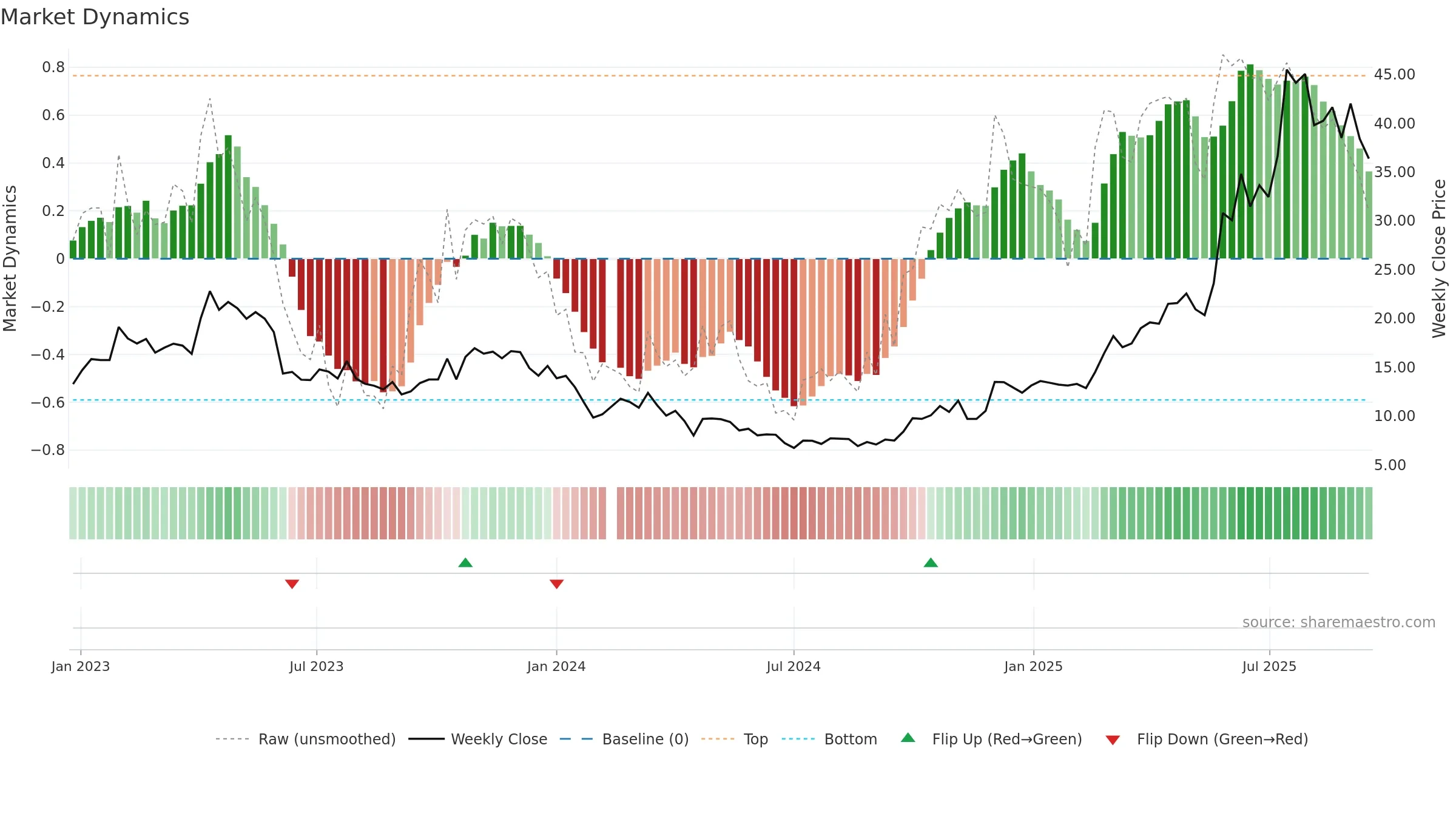Toggle the Weekly Close legend entry
Image resolution: width=1456 pixels, height=819 pixels.
478,739
